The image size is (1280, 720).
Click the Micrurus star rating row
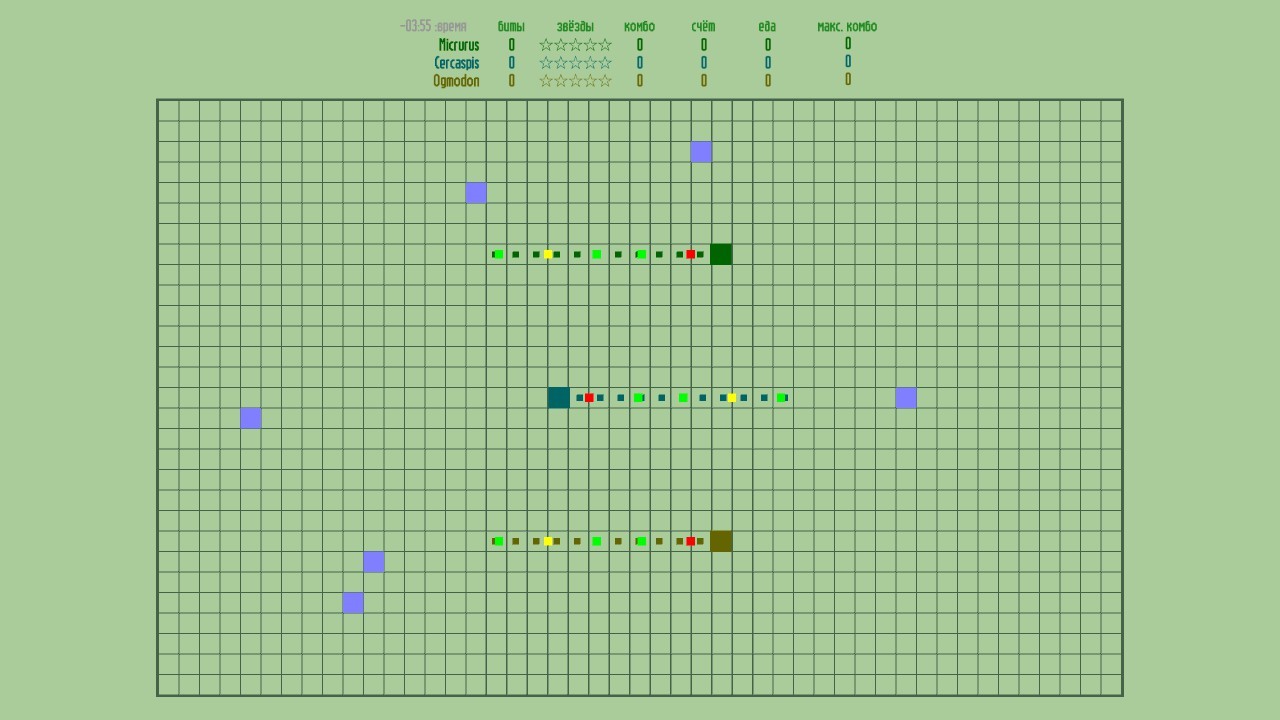click(575, 45)
